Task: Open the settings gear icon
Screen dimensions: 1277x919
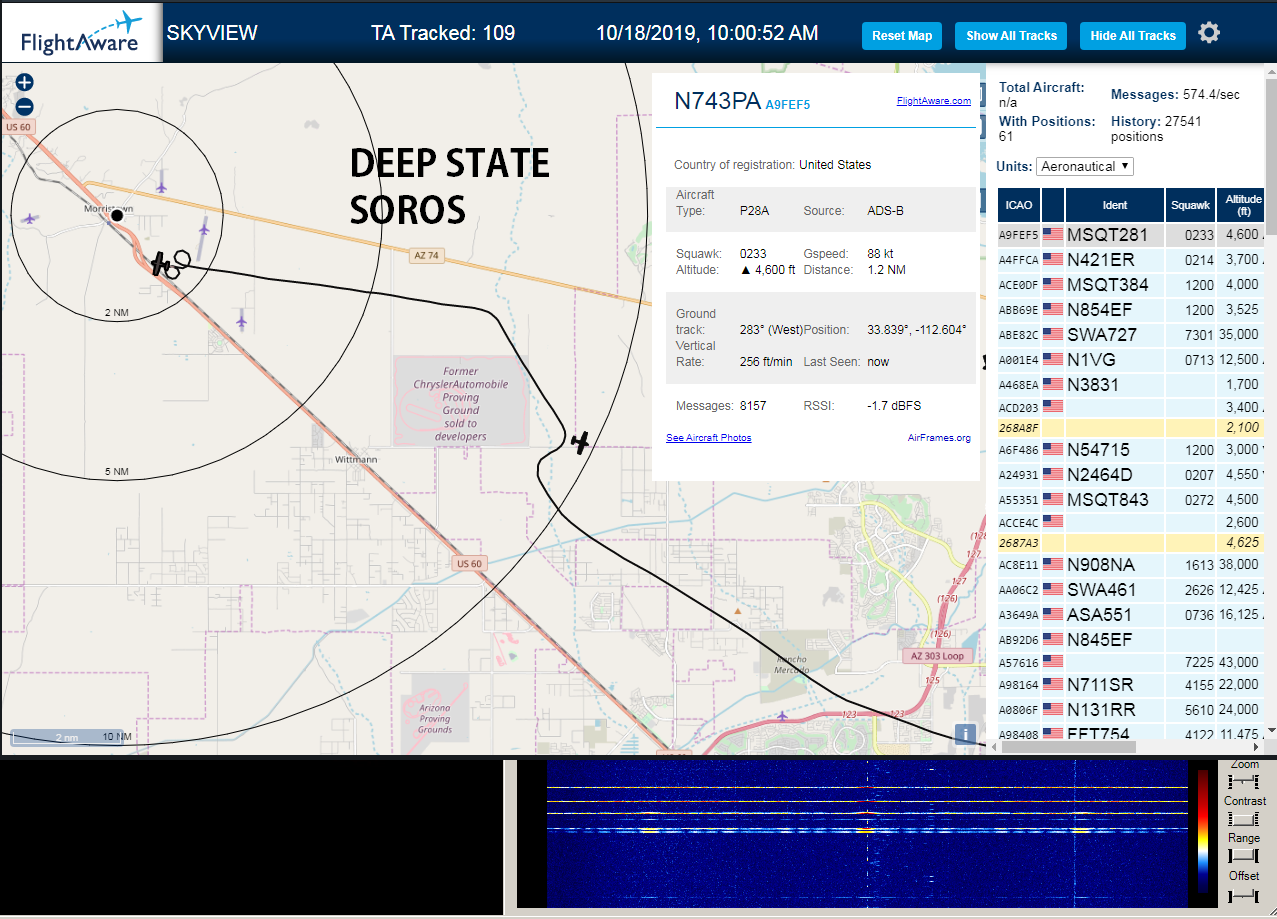Action: tap(1209, 33)
